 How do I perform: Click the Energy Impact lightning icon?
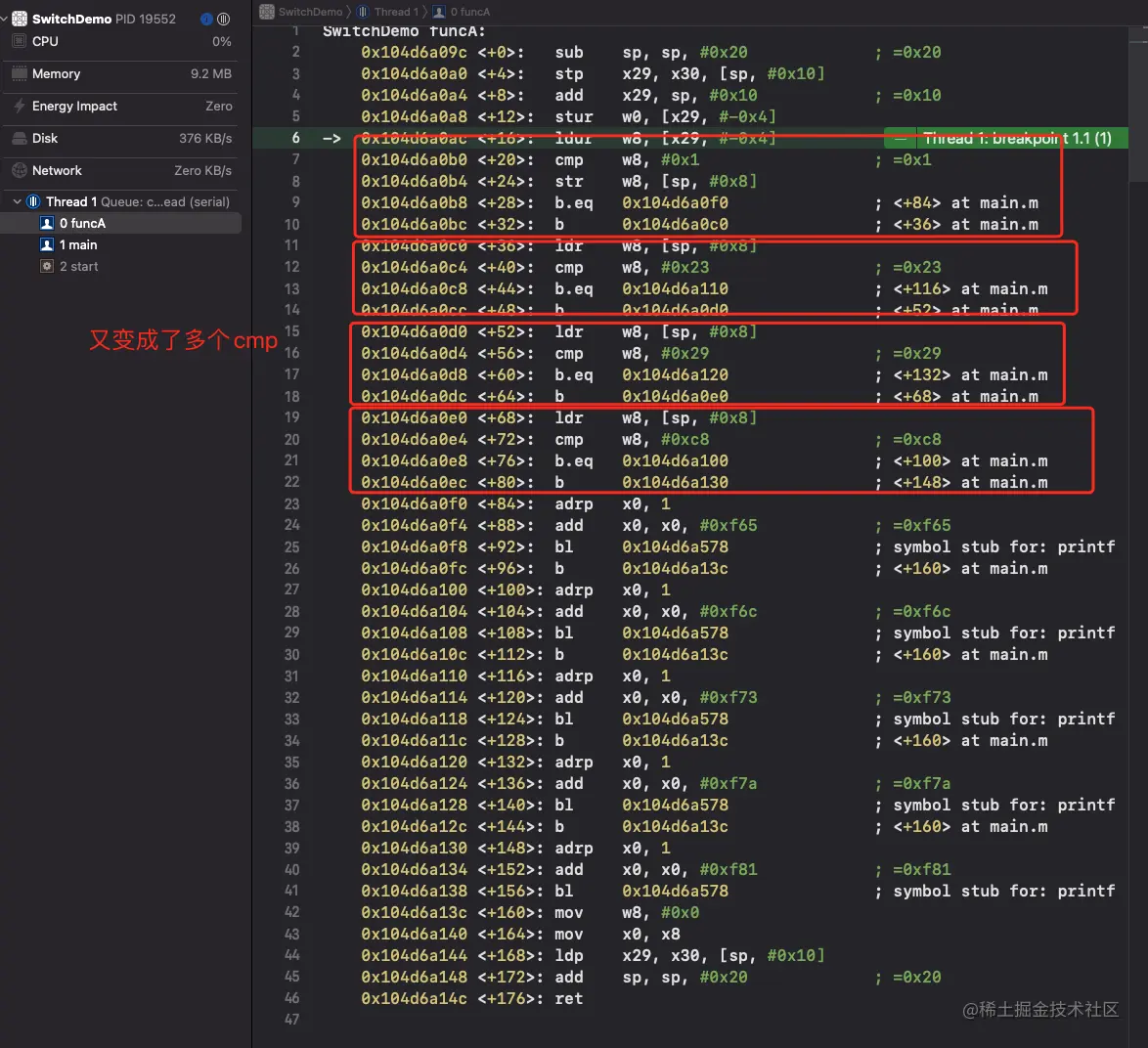tap(19, 107)
